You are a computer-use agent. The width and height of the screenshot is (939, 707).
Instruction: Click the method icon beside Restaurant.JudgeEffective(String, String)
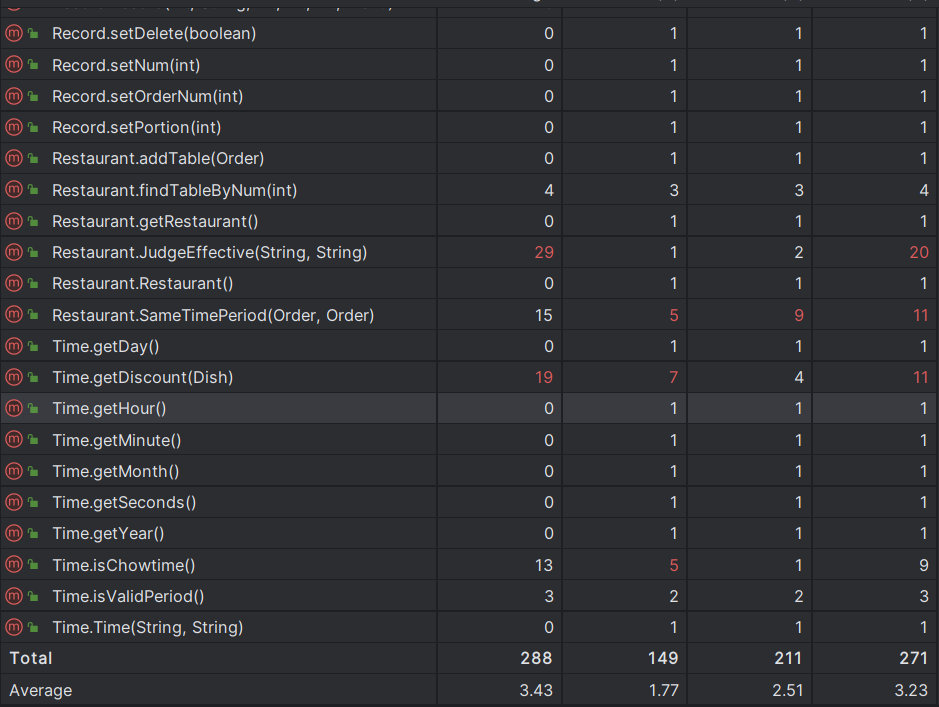pyautogui.click(x=14, y=253)
